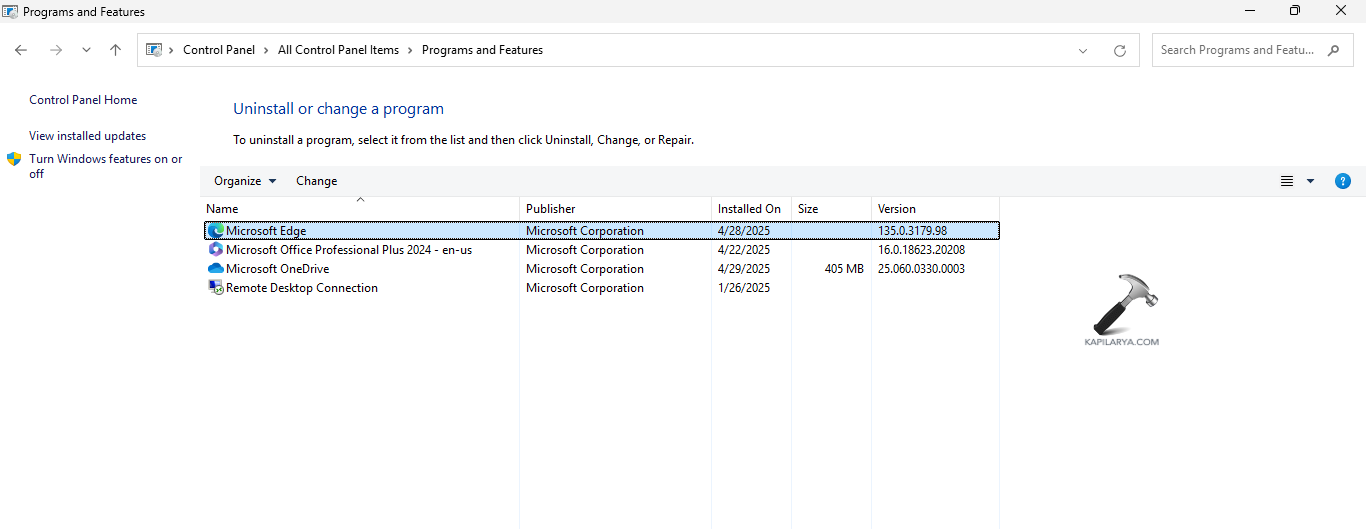Open the Control Panel Home link
This screenshot has width=1366, height=529.
pos(83,100)
